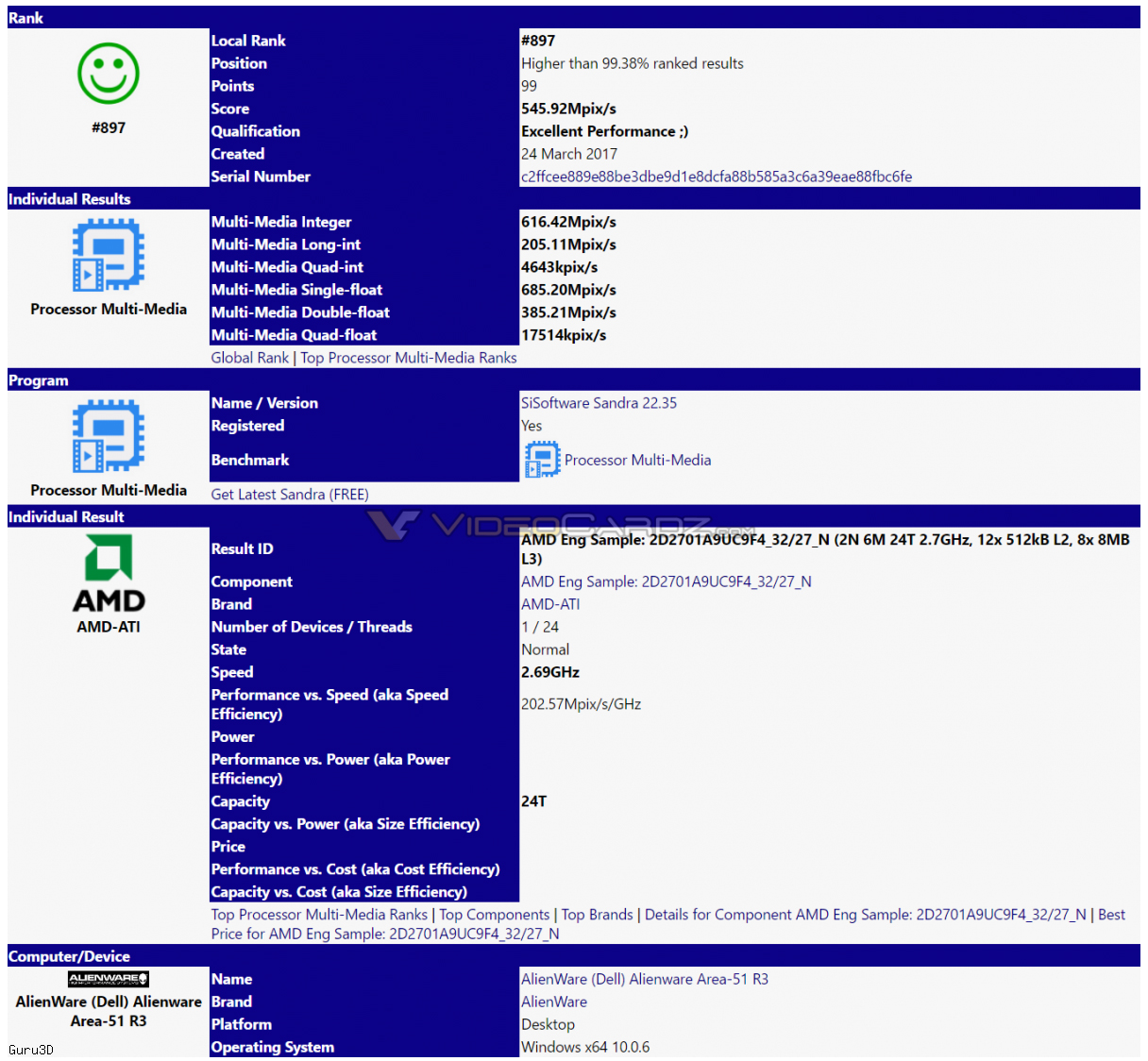Click the Alienware logo icon
Viewport: 1148px width, 1061px height.
pyautogui.click(x=109, y=979)
